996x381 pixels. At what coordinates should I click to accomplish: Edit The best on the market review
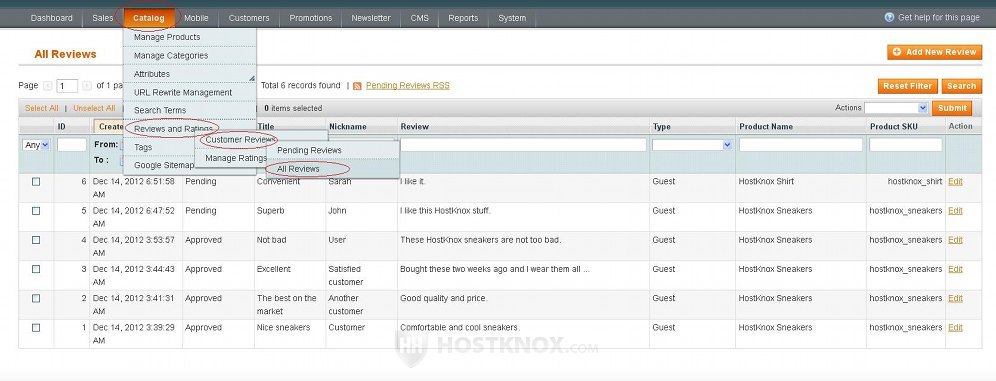pos(955,298)
